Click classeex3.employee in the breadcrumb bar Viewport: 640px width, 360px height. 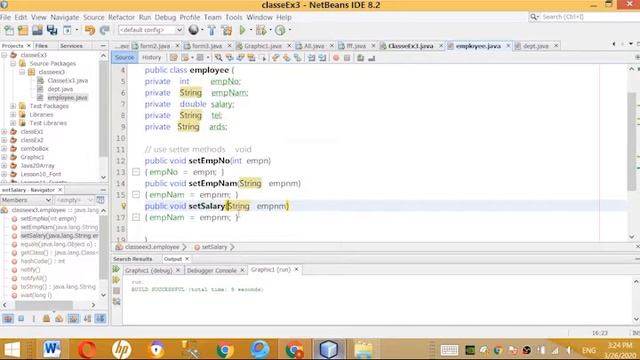pyautogui.click(x=152, y=247)
